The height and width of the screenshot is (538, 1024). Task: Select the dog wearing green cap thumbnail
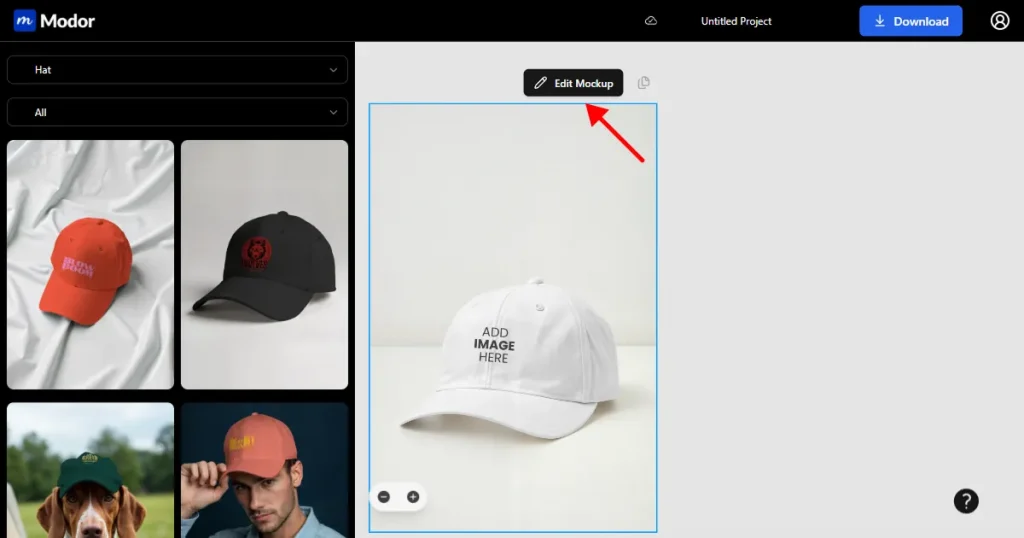pyautogui.click(x=90, y=470)
